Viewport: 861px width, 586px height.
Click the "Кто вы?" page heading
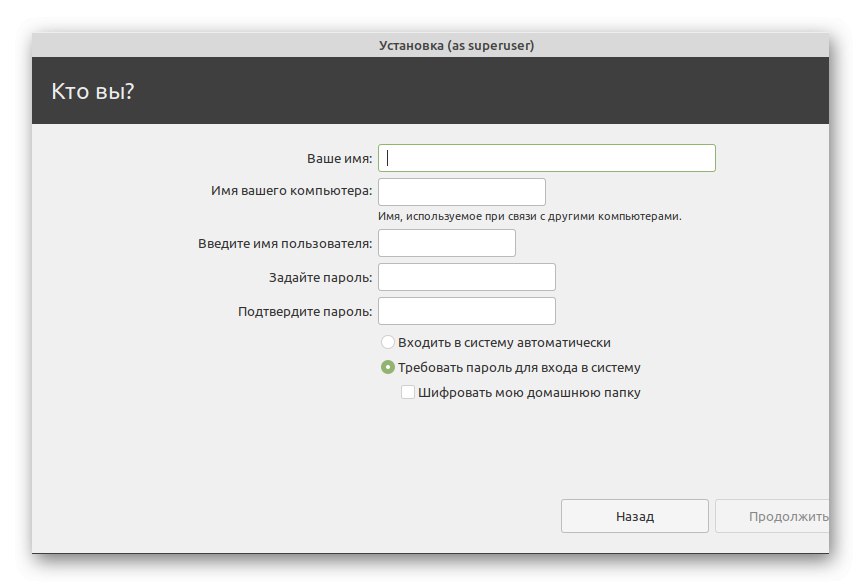93,91
